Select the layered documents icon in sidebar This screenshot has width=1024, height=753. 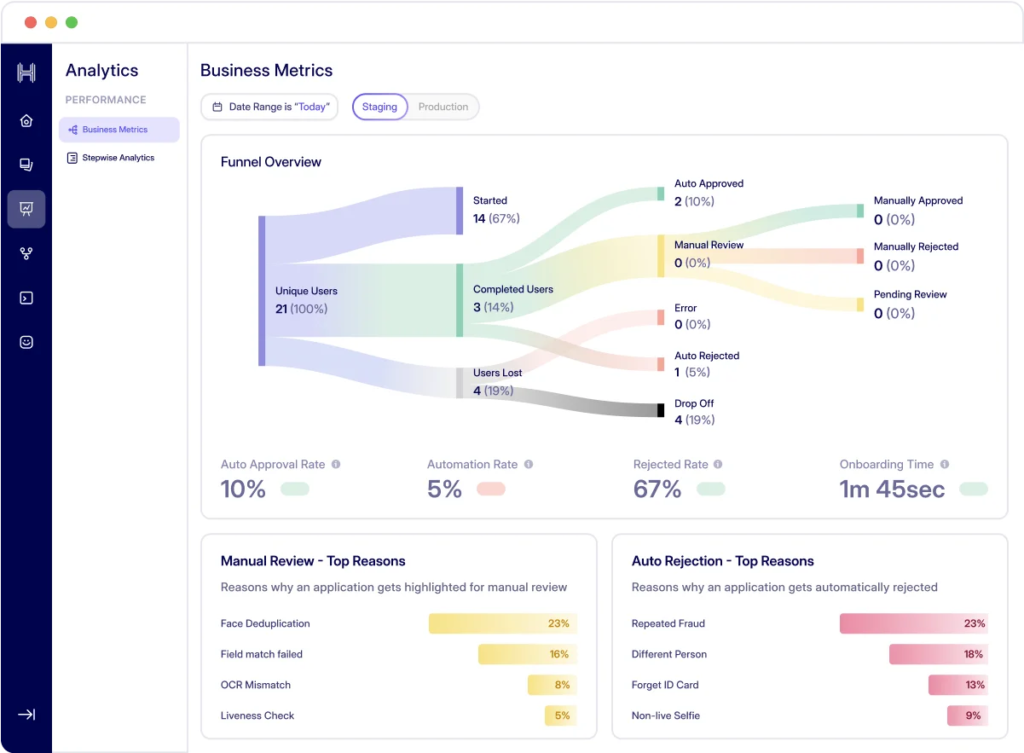[x=26, y=164]
